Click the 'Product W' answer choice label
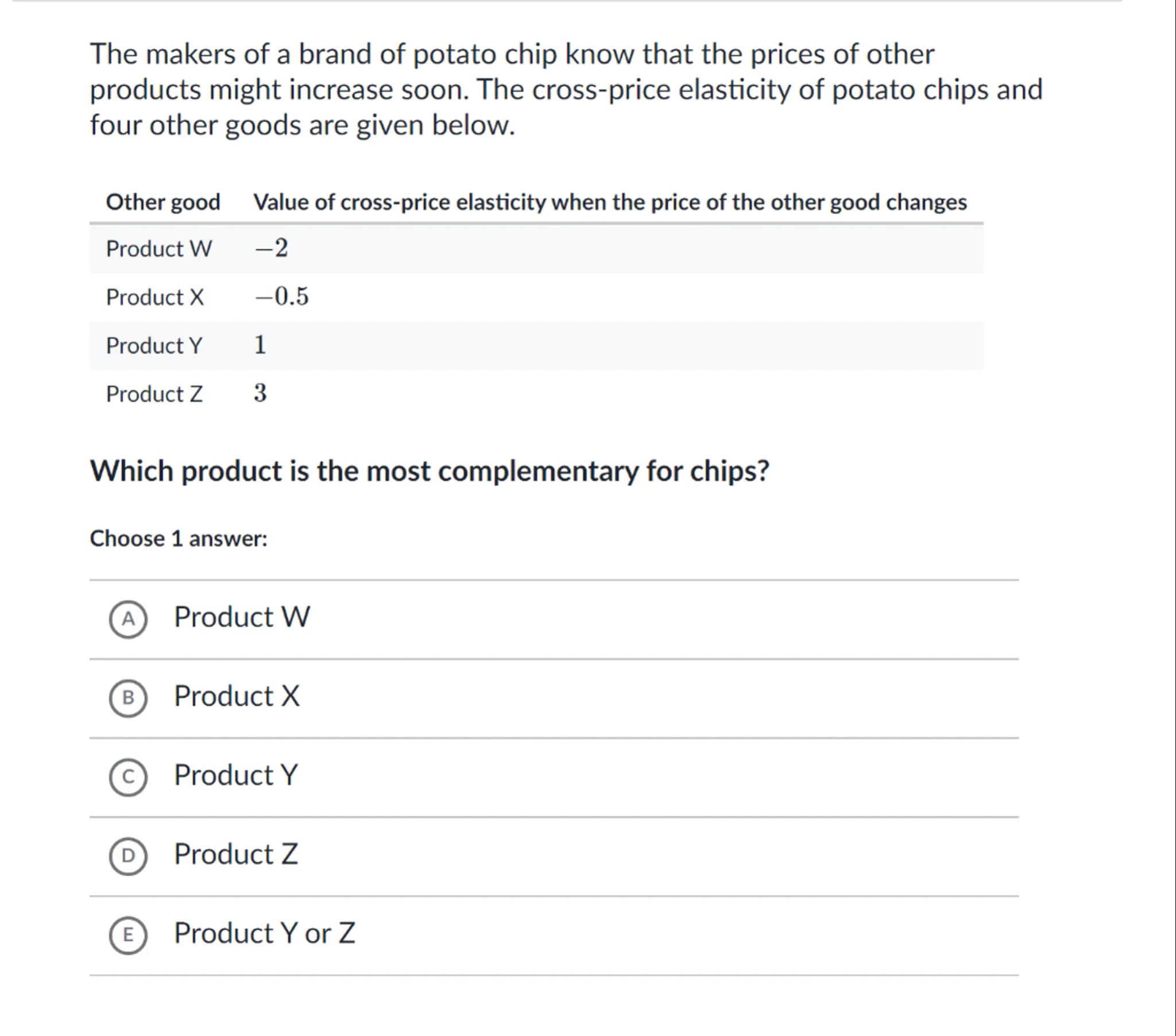The width and height of the screenshot is (1176, 1036). pyautogui.click(x=242, y=617)
